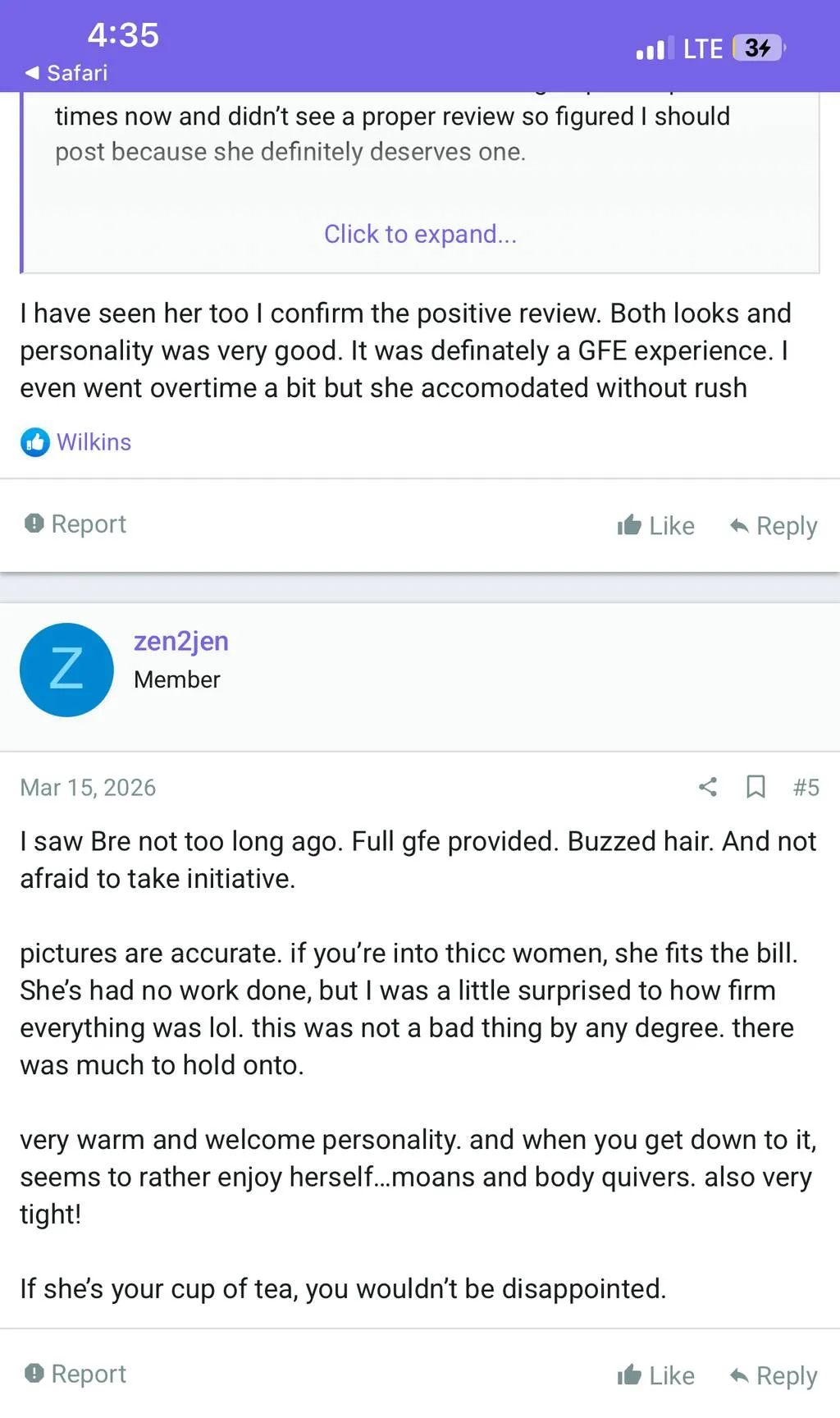Like the upper post confirming the review
Image resolution: width=840 pixels, height=1418 pixels.
click(x=656, y=525)
